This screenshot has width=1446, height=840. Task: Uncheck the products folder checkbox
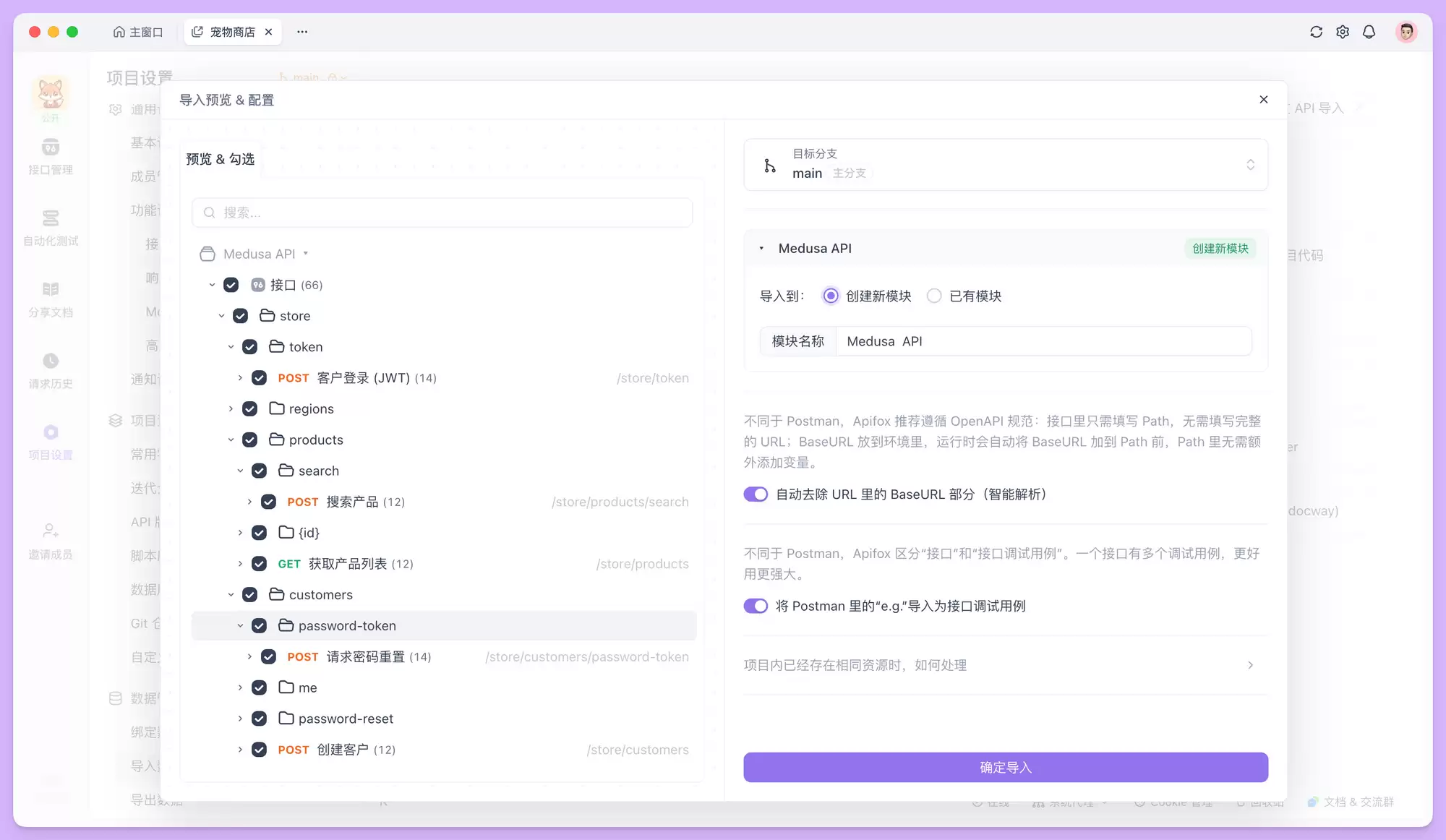tap(249, 440)
